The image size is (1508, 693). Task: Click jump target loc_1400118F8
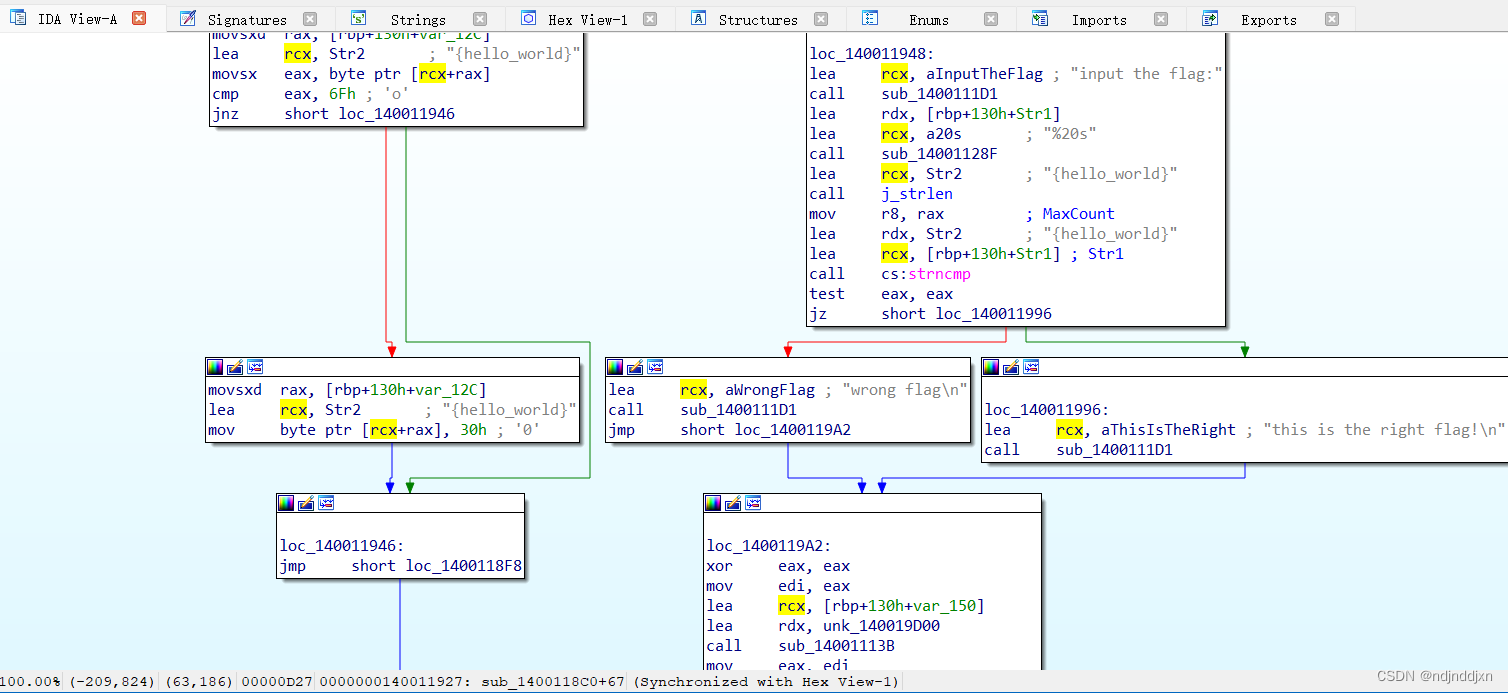point(463,566)
